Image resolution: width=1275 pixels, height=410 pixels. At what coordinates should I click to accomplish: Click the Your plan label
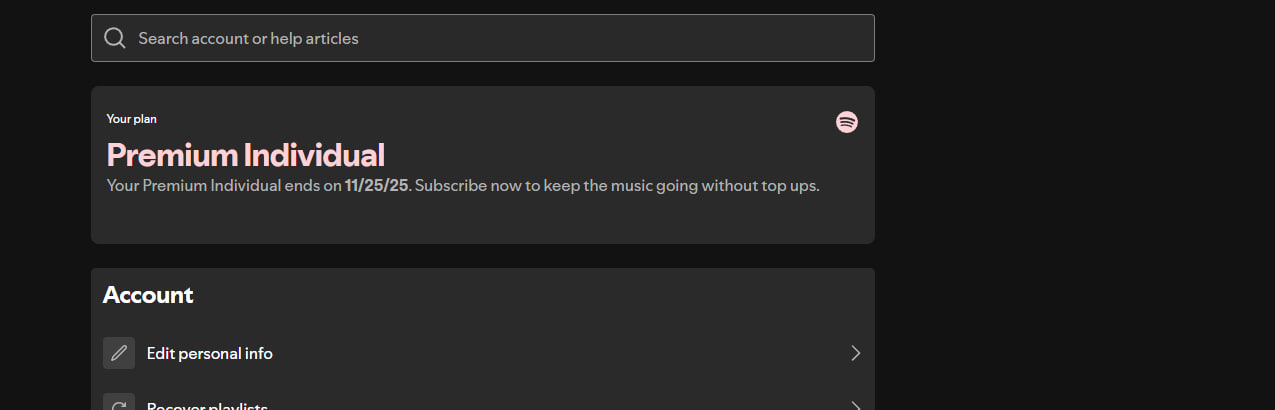[132, 119]
